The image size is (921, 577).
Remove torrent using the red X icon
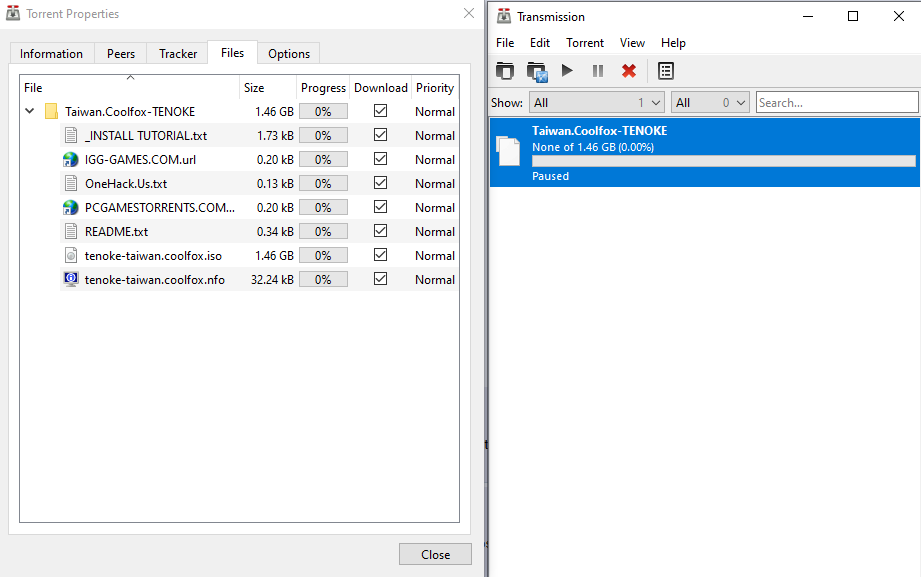(x=629, y=71)
